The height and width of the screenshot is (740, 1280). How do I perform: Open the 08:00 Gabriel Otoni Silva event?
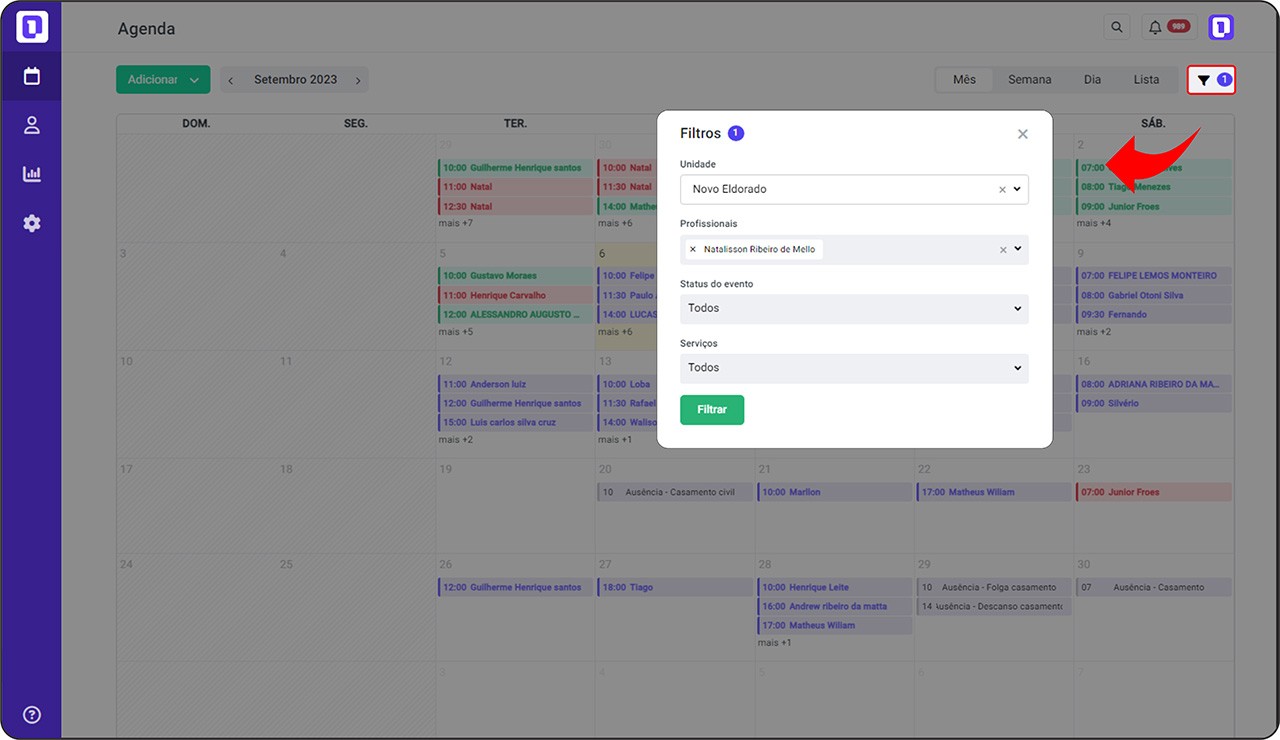coord(1154,295)
